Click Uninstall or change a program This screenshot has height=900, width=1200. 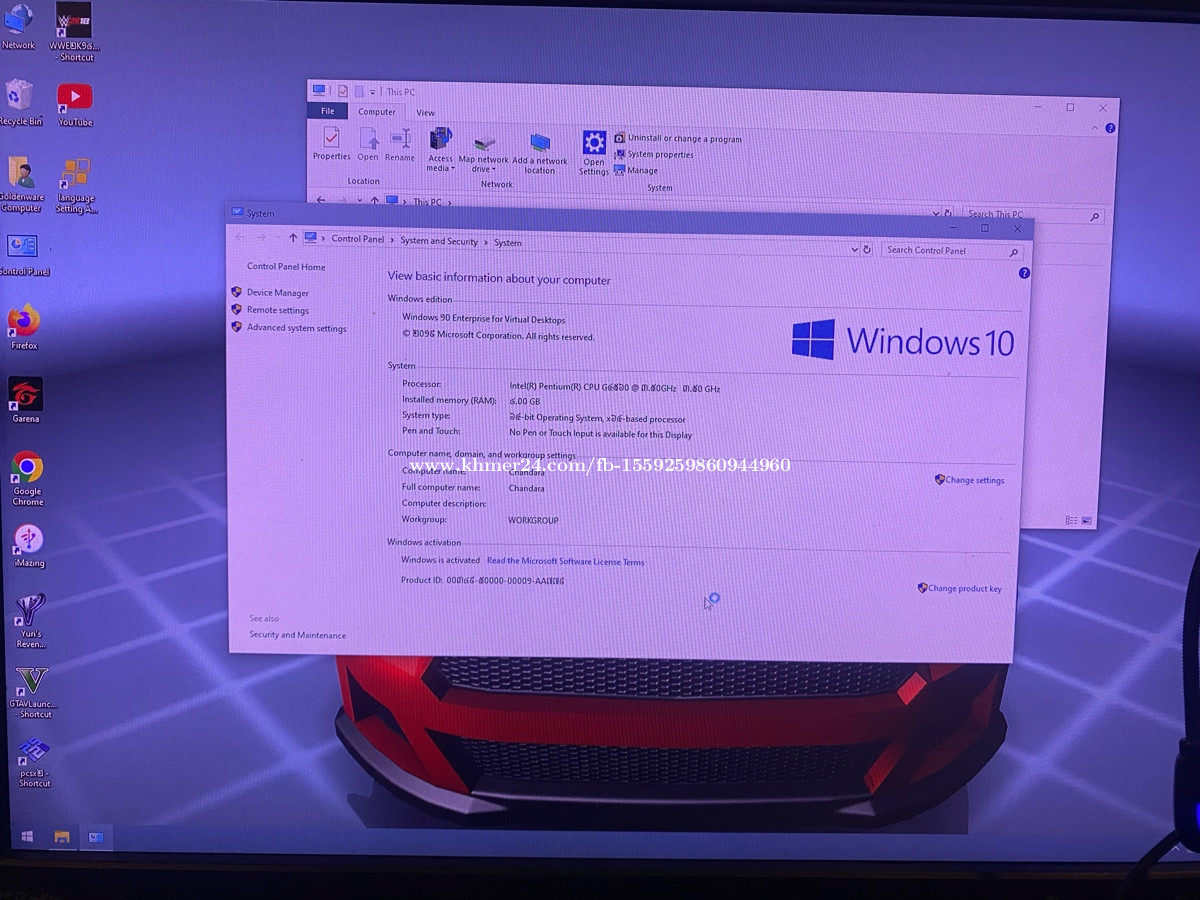[678, 138]
